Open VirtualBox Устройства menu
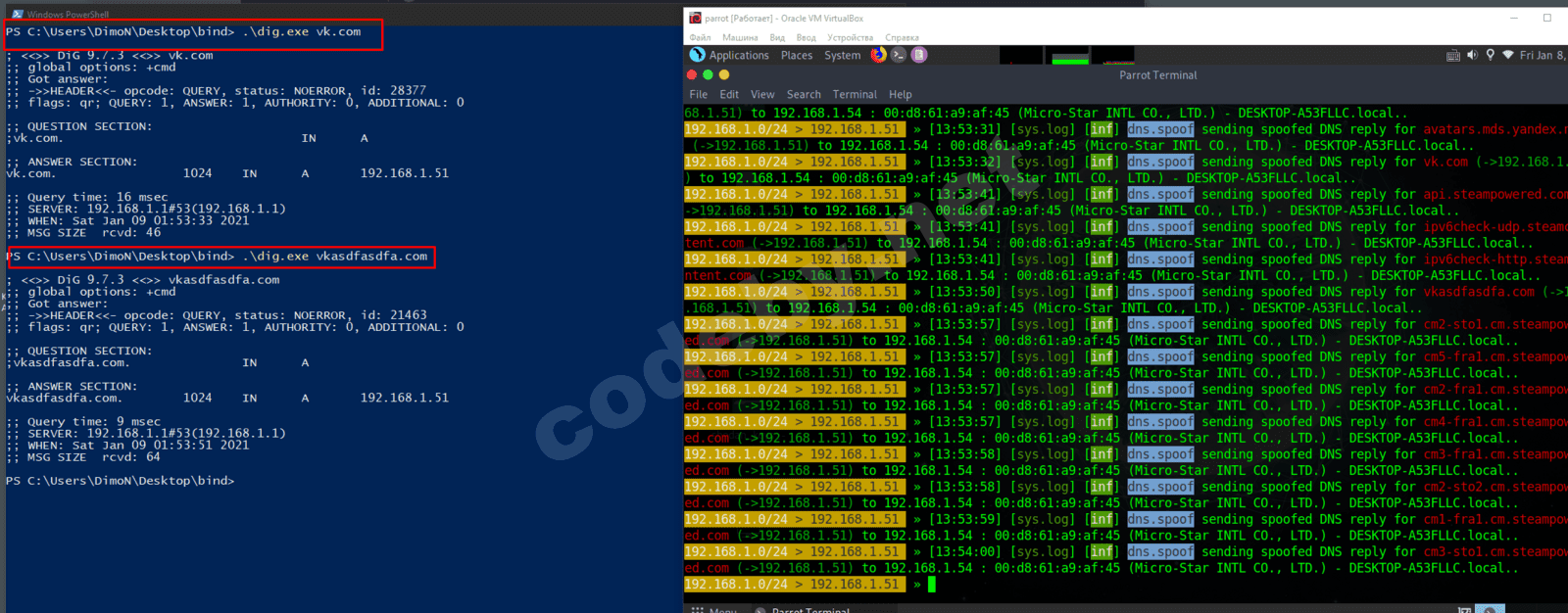The width and height of the screenshot is (1568, 613). coord(850,37)
